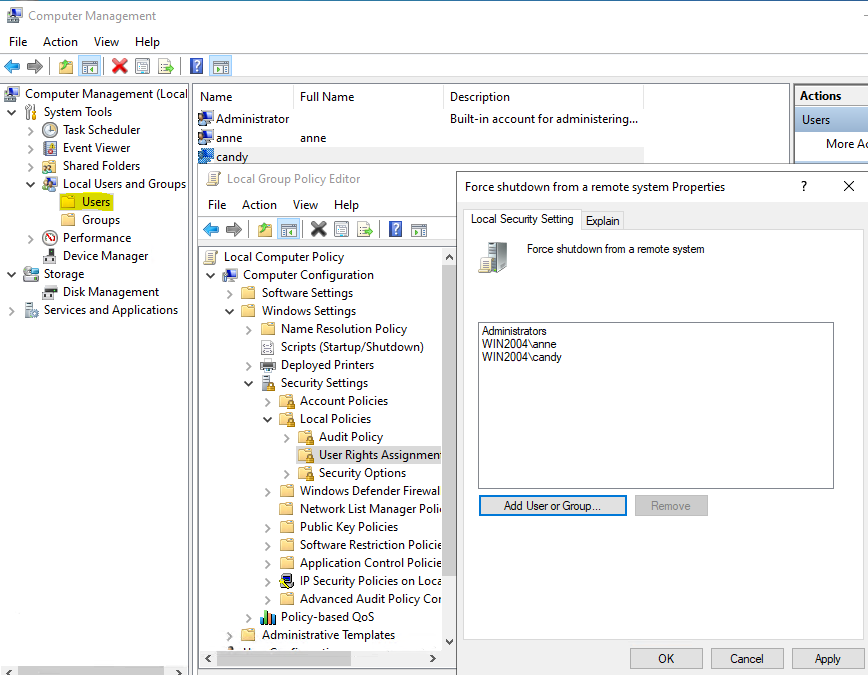Click the Help icon in Group Policy Editor toolbar

(393, 229)
